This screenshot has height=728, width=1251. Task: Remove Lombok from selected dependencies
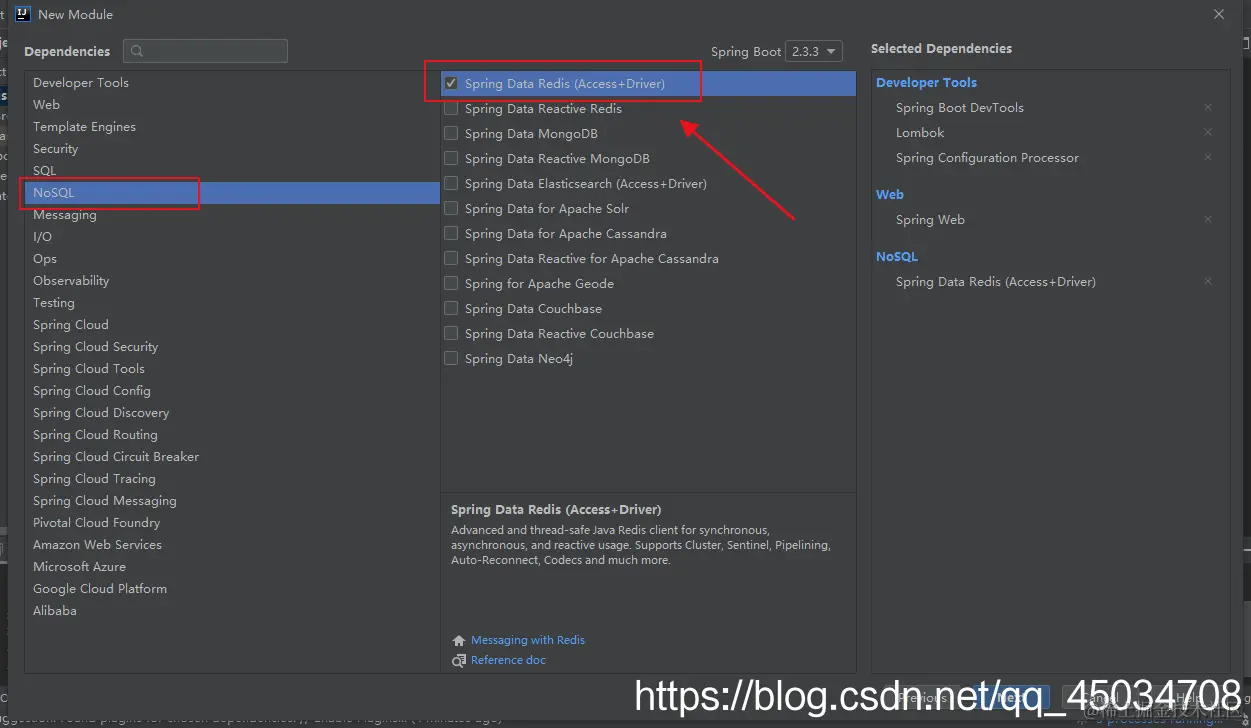pos(1208,132)
